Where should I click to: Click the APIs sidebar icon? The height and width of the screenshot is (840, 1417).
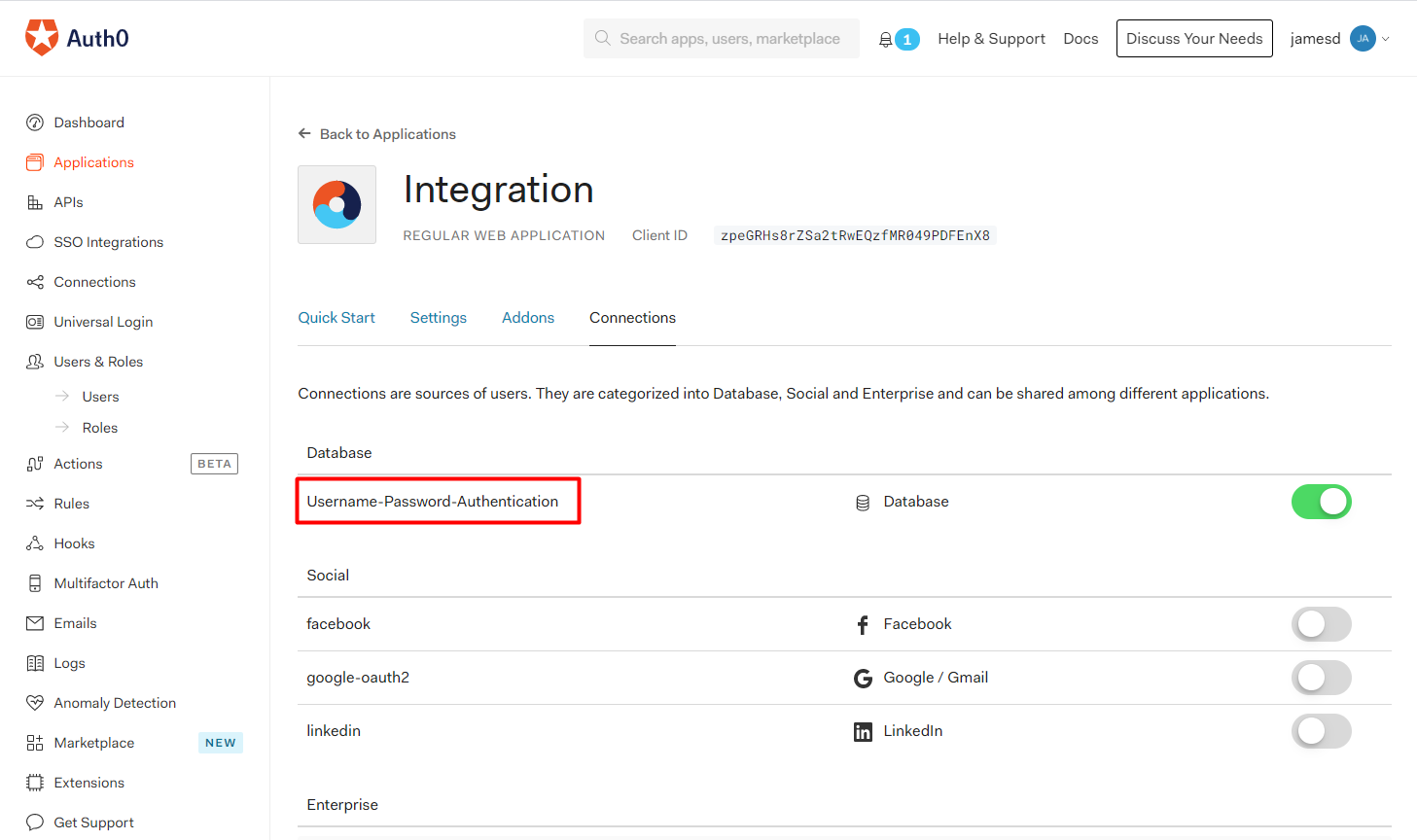(35, 202)
